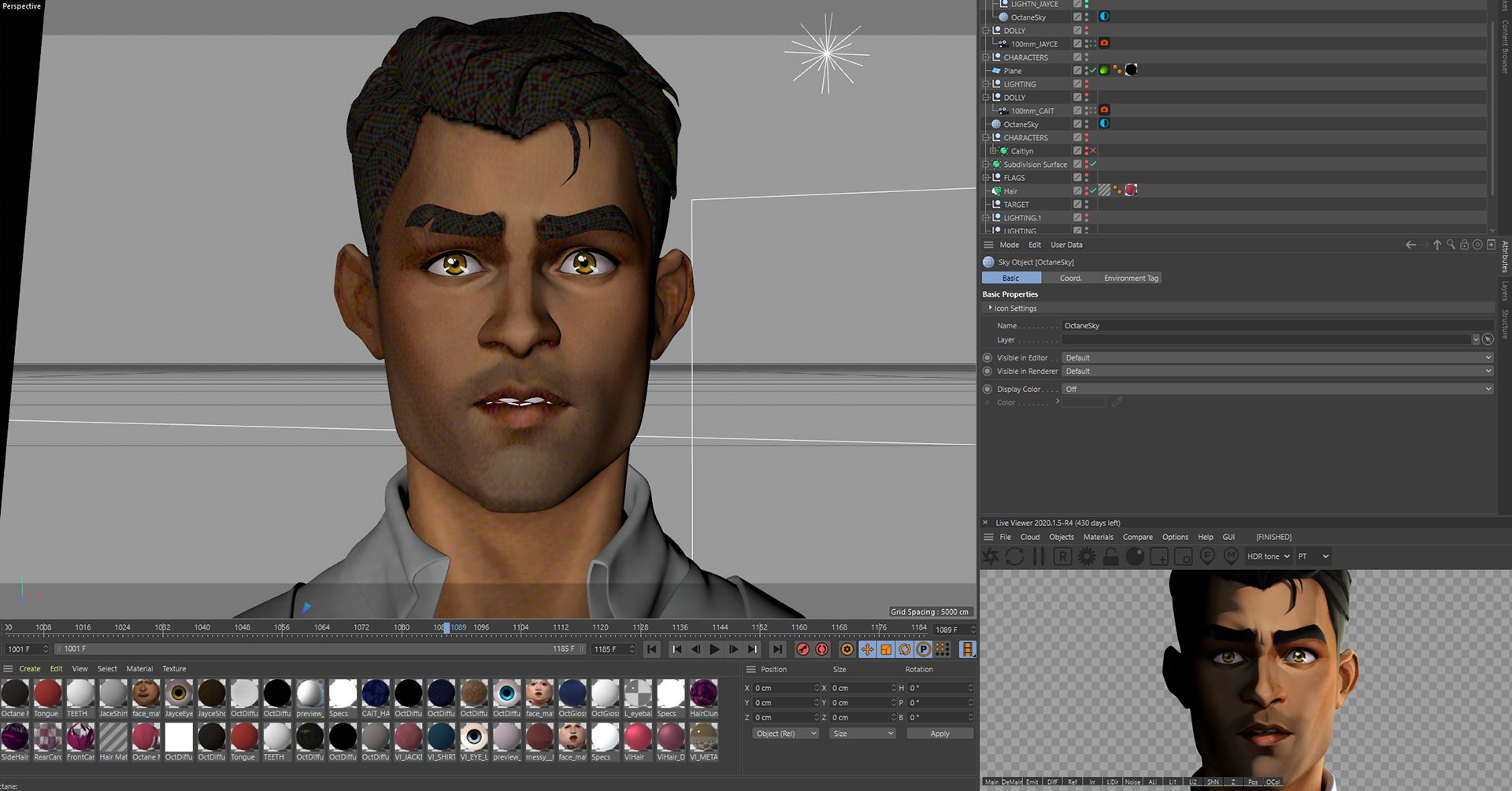1512x791 pixels.
Task: Expand Icon Settings section
Action: tap(991, 308)
